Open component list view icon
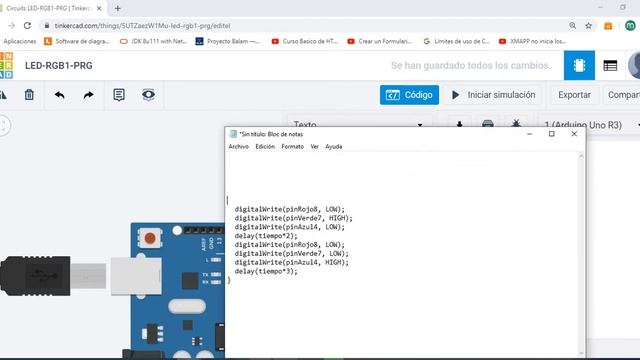Viewport: 640px width, 360px height. [610, 65]
